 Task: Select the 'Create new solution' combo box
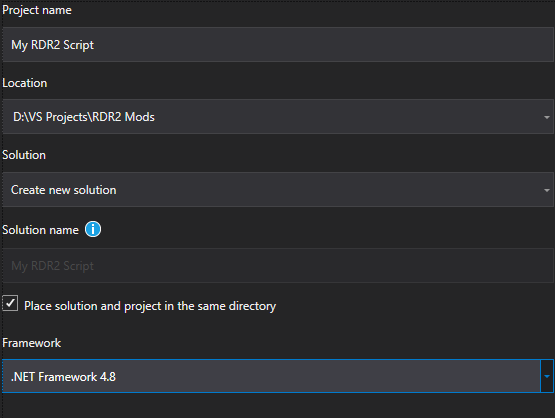pyautogui.click(x=278, y=190)
